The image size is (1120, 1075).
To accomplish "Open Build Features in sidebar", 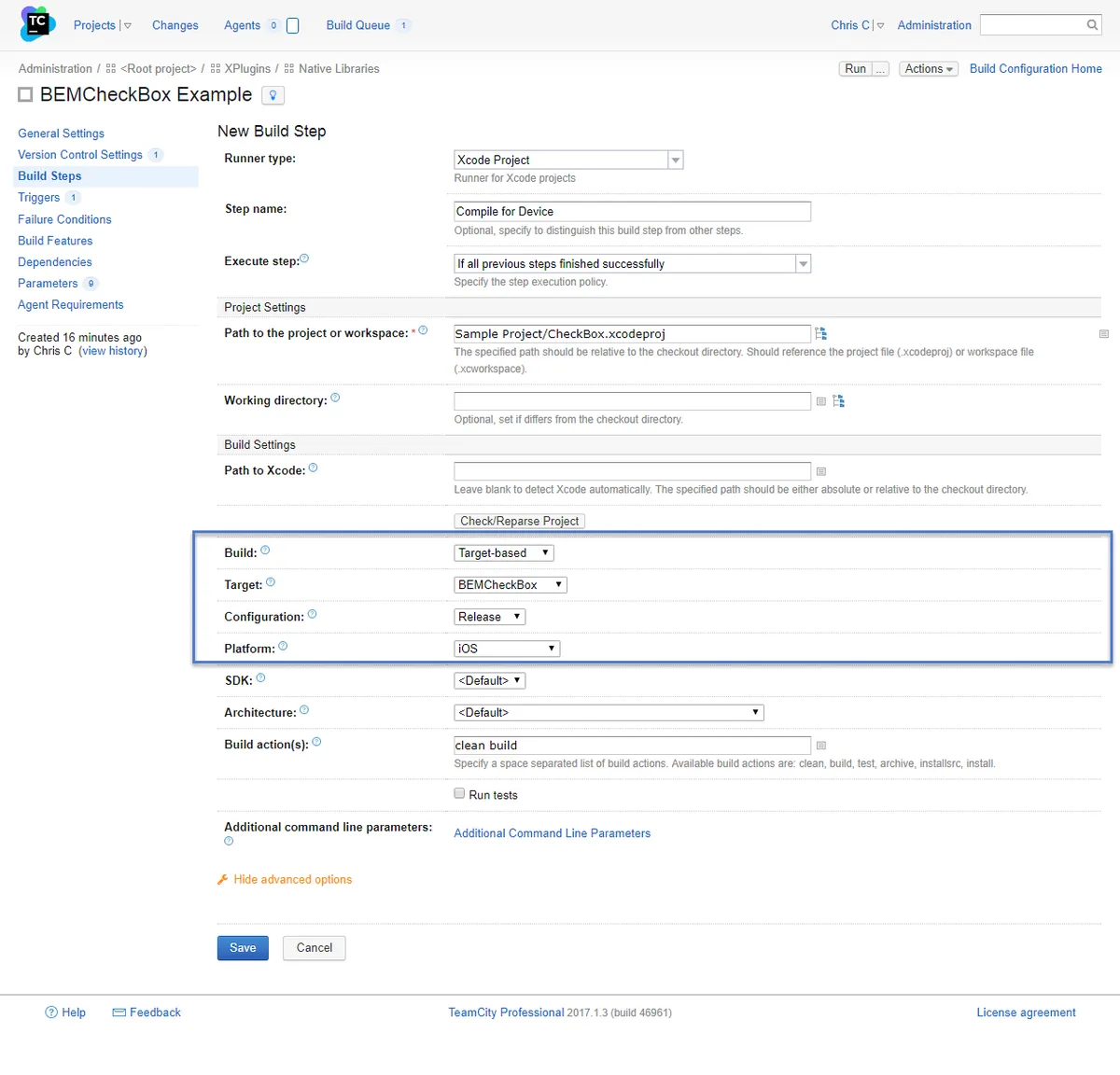I will pyautogui.click(x=55, y=241).
